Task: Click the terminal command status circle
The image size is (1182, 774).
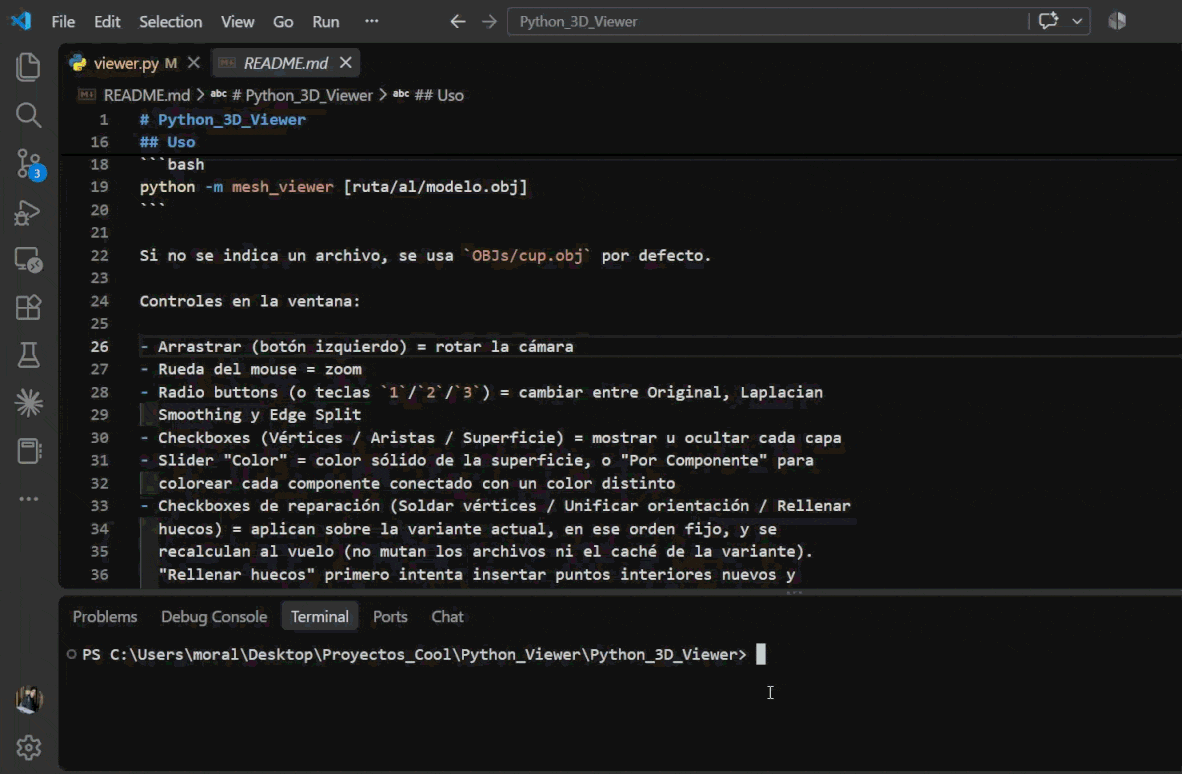Action: tap(71, 654)
